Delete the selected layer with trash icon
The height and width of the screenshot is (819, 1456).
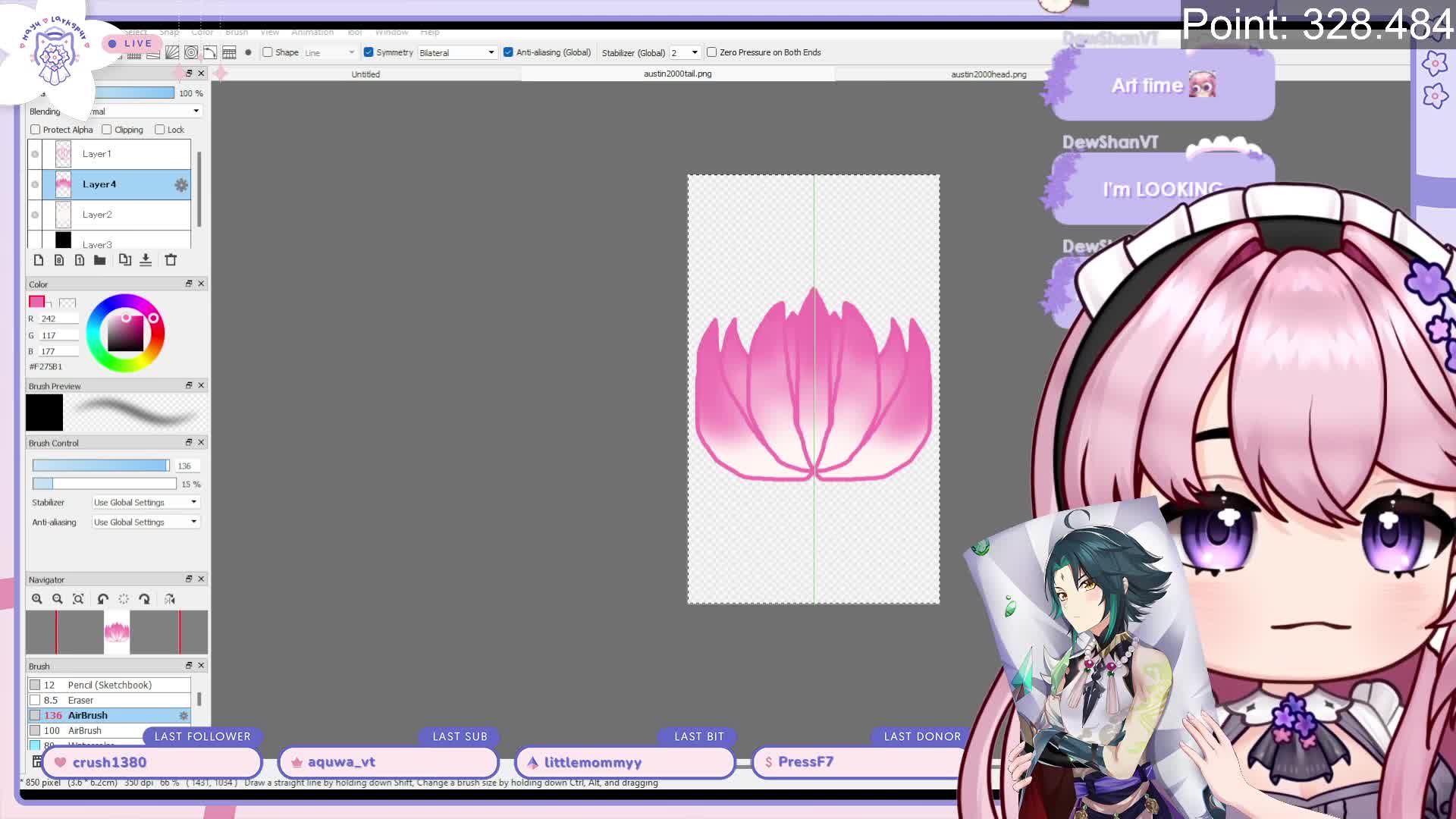171,260
